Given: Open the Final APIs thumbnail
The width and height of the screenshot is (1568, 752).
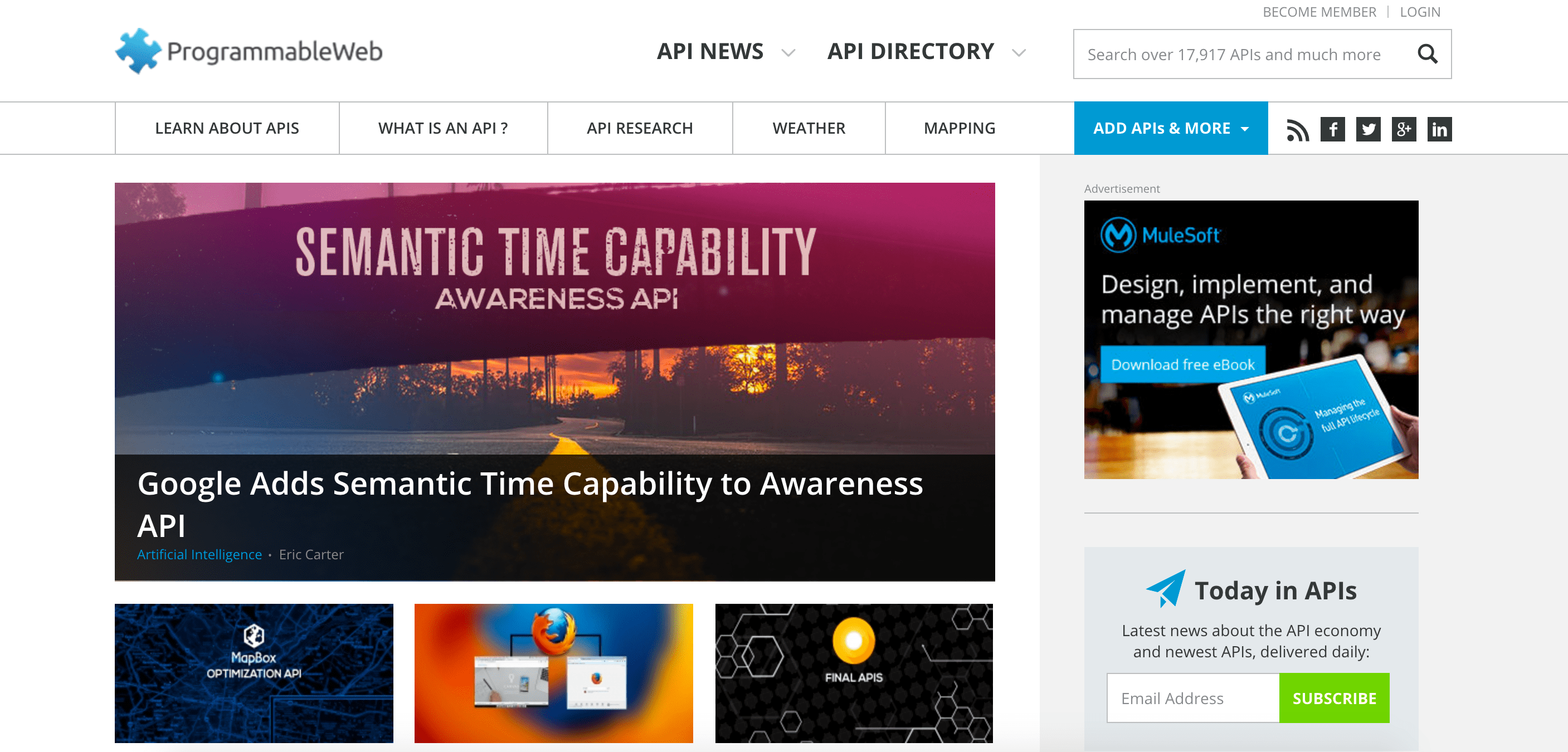Looking at the screenshot, I should (x=854, y=673).
